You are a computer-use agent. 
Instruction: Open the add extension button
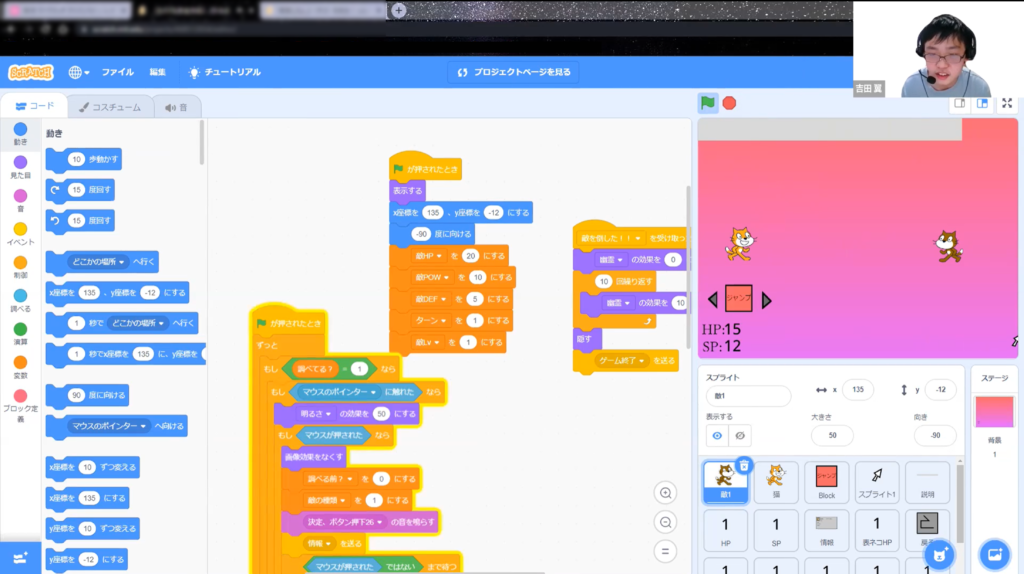click(x=20, y=558)
